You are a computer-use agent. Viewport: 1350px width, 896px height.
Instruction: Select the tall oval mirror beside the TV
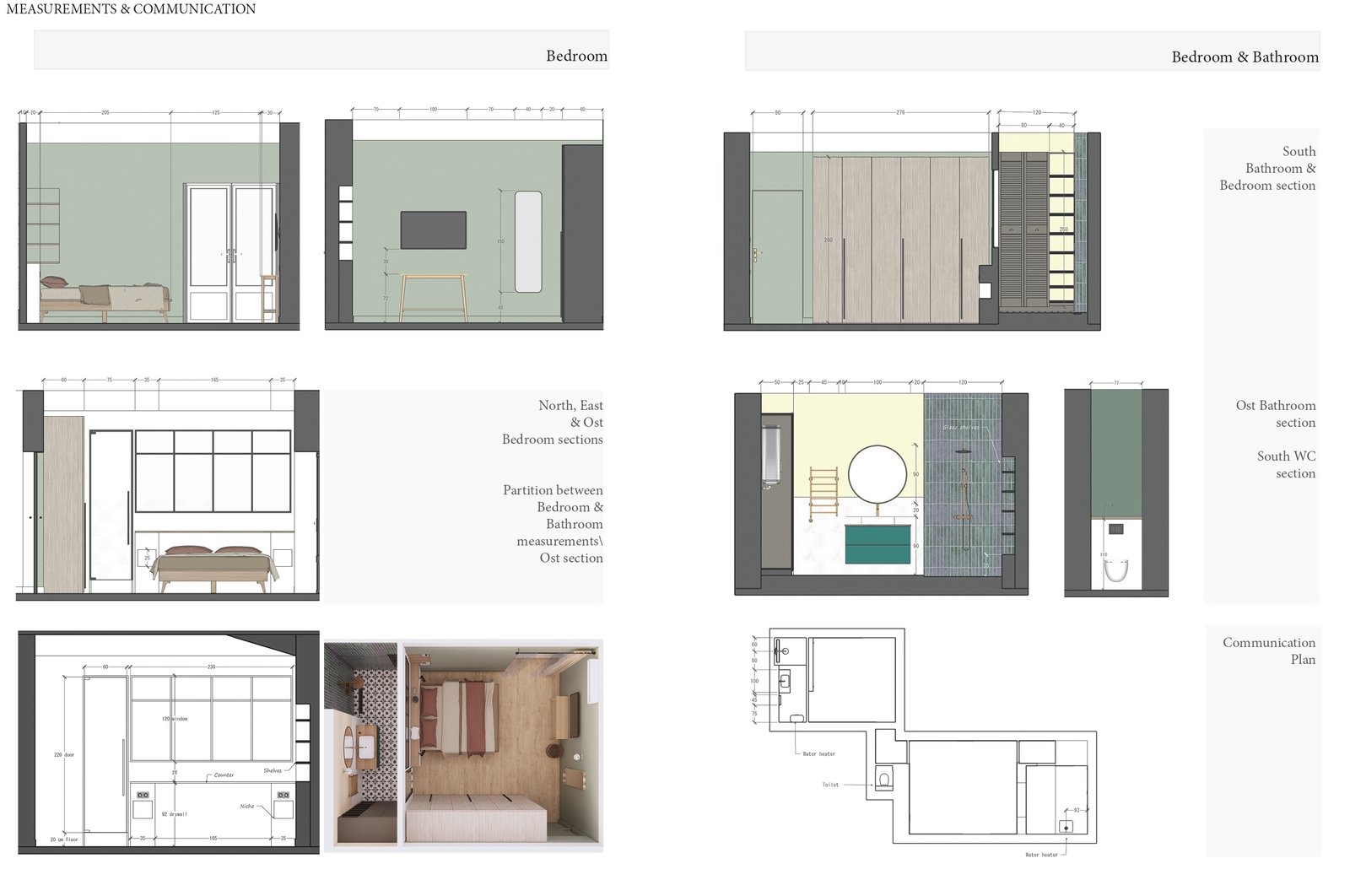(528, 241)
